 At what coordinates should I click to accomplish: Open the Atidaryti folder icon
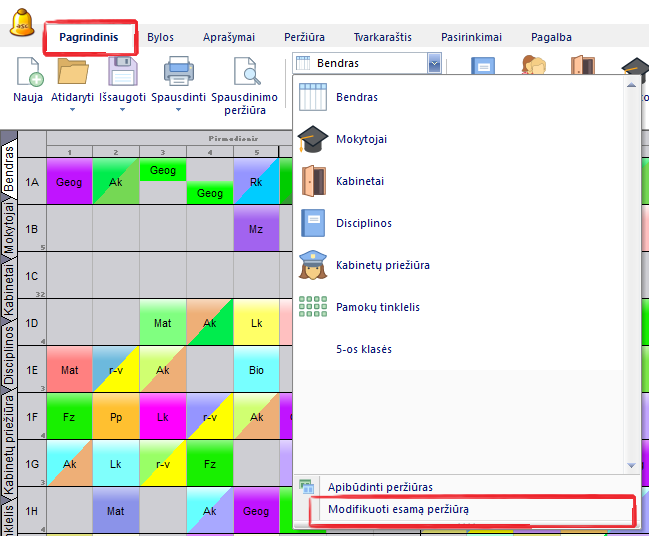[72, 73]
